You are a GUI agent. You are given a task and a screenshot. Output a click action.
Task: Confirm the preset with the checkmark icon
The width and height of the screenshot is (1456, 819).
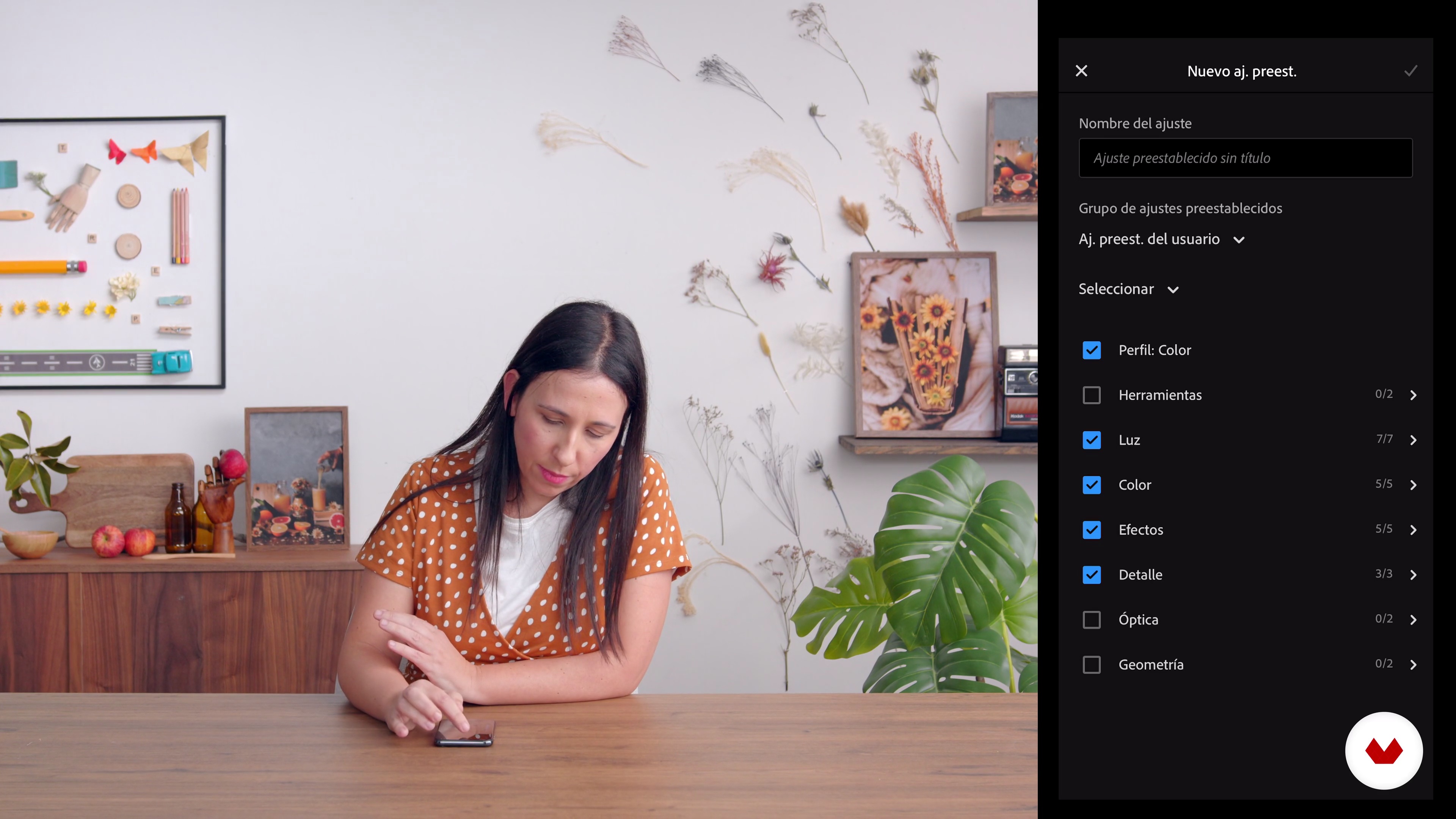1411,71
